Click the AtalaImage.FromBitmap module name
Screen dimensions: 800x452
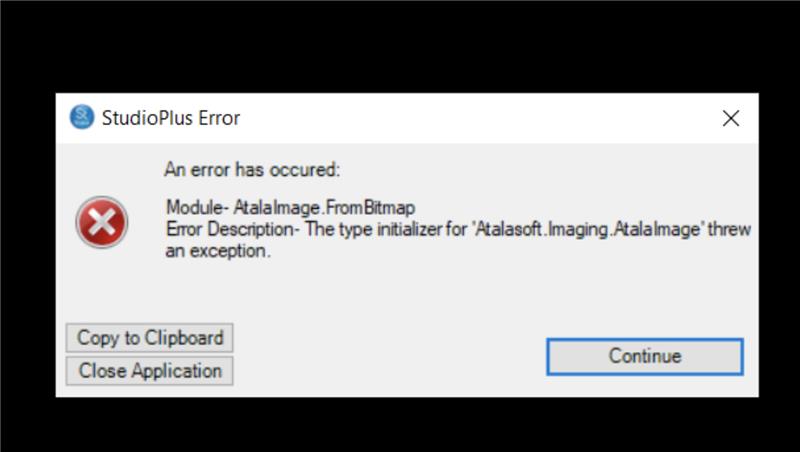point(324,207)
